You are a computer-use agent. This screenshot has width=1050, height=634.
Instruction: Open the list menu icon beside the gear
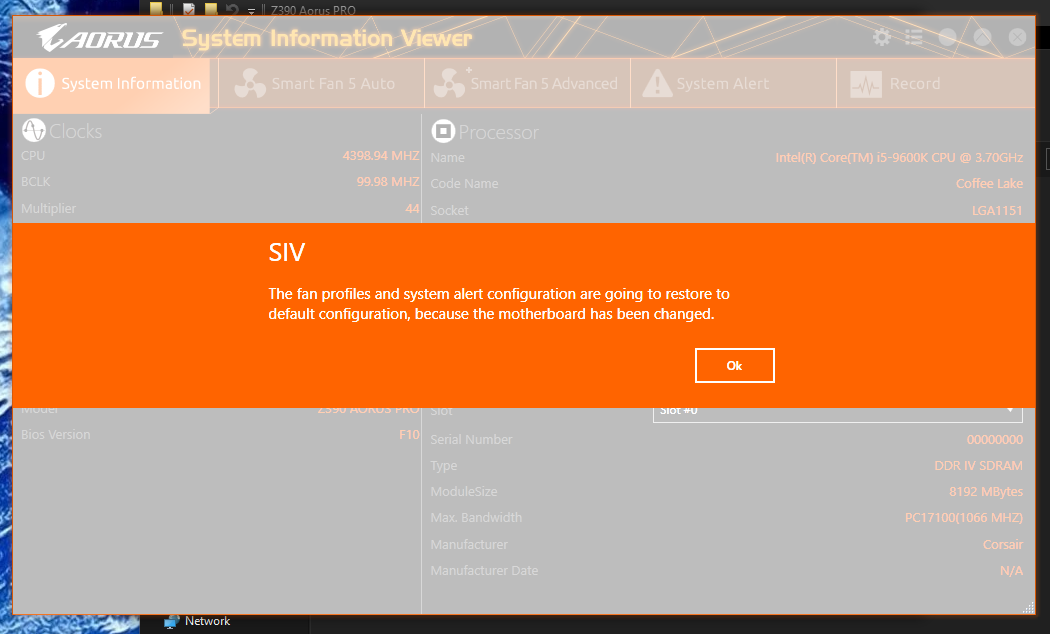pyautogui.click(x=914, y=37)
